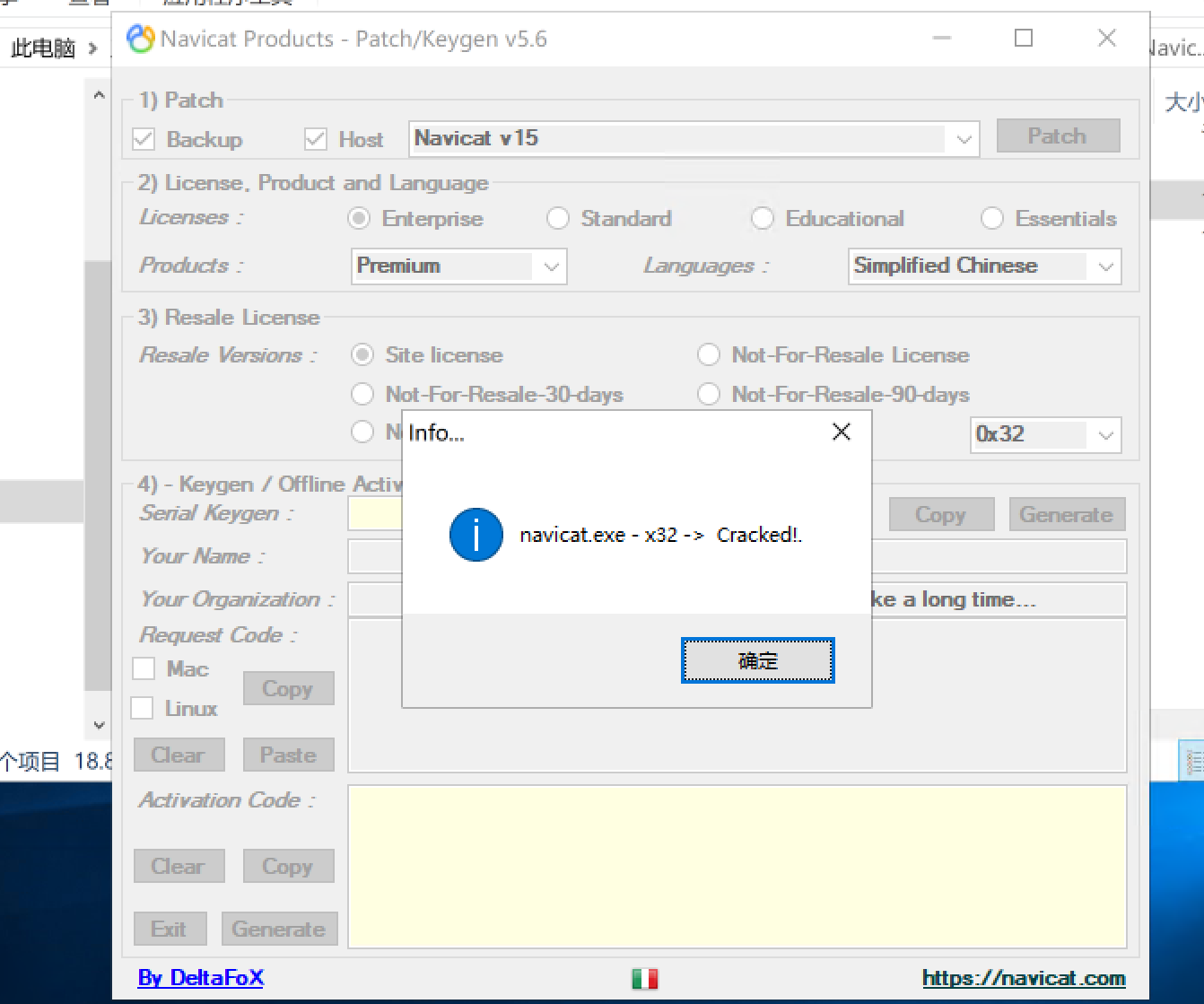Click Generate beside the Exit button
This screenshot has height=1004, width=1204.
279,929
